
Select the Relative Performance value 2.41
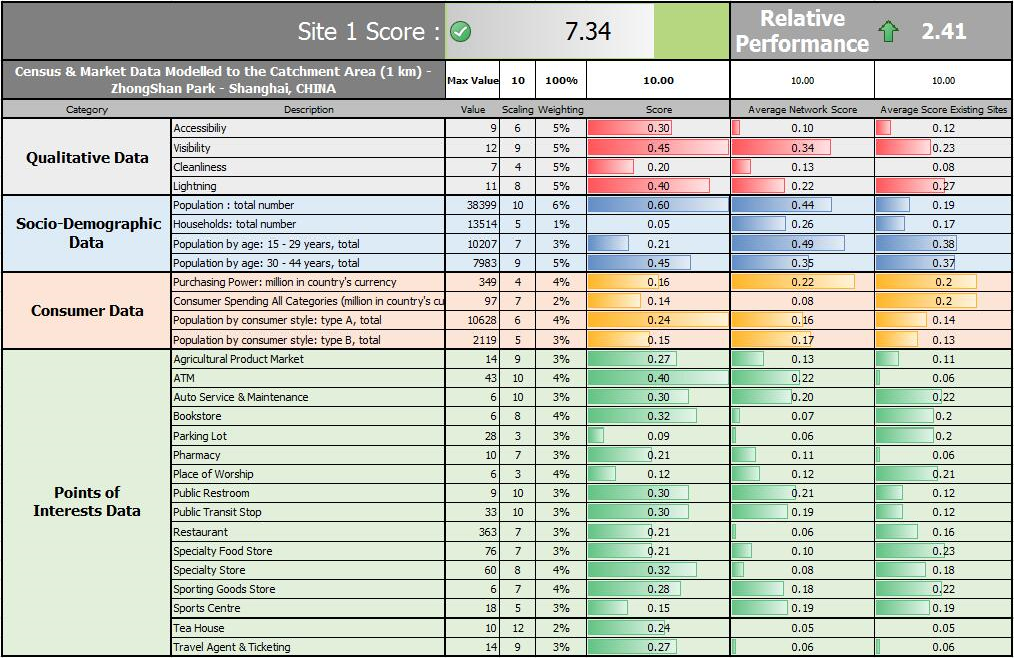[x=944, y=31]
